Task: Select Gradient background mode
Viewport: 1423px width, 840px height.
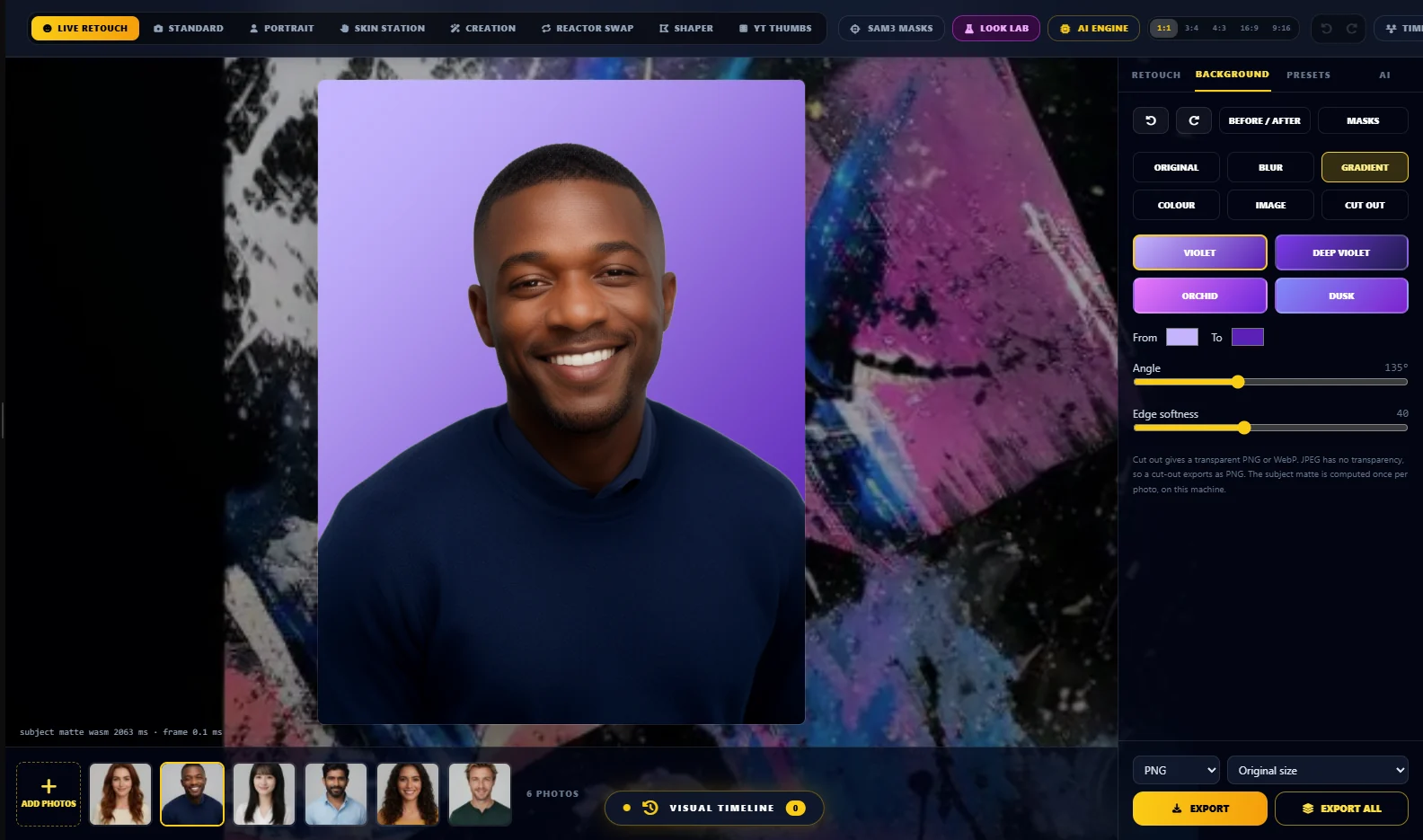Action: coord(1365,167)
